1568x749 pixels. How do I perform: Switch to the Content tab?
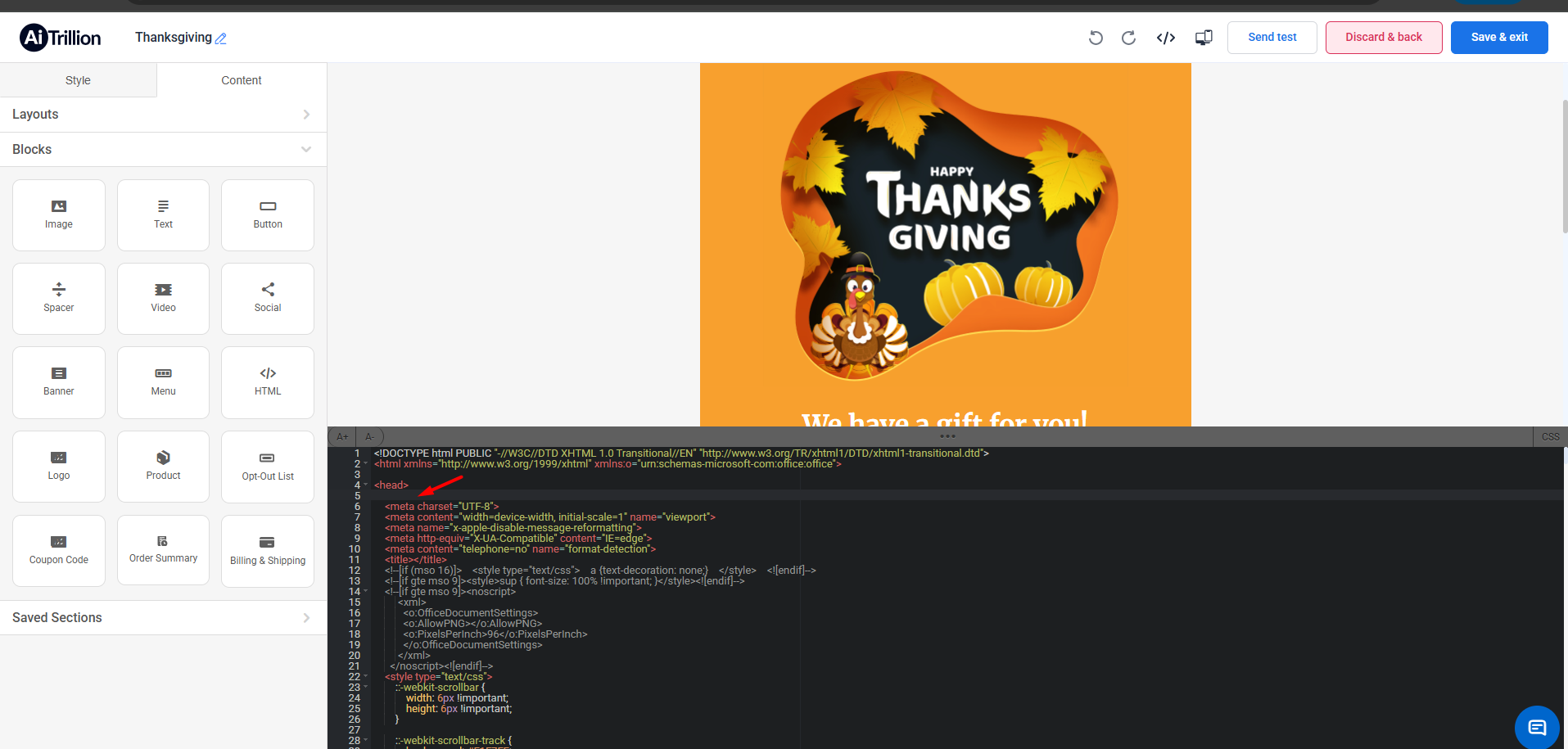[x=242, y=80]
